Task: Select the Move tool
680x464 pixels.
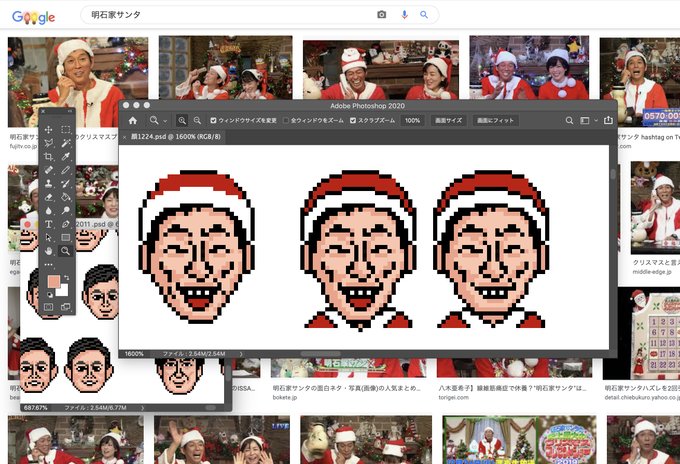Action: pos(49,129)
